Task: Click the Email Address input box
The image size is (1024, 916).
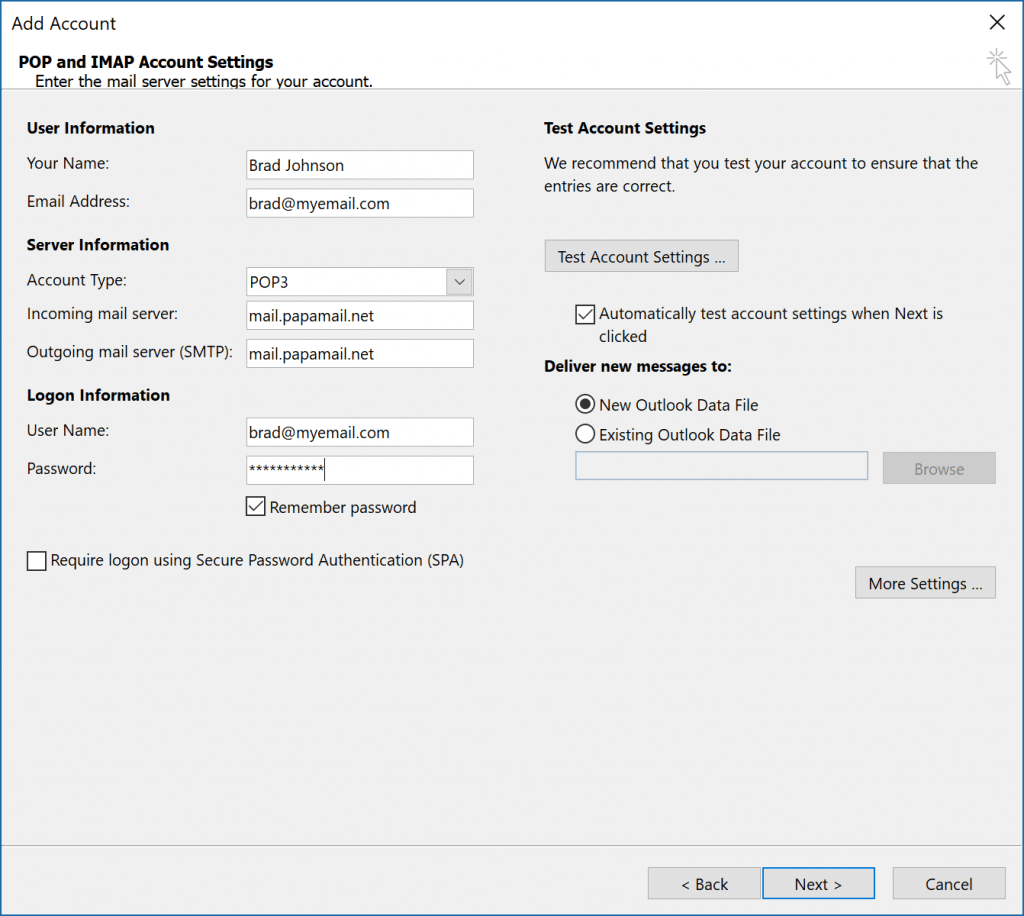Action: coord(359,202)
